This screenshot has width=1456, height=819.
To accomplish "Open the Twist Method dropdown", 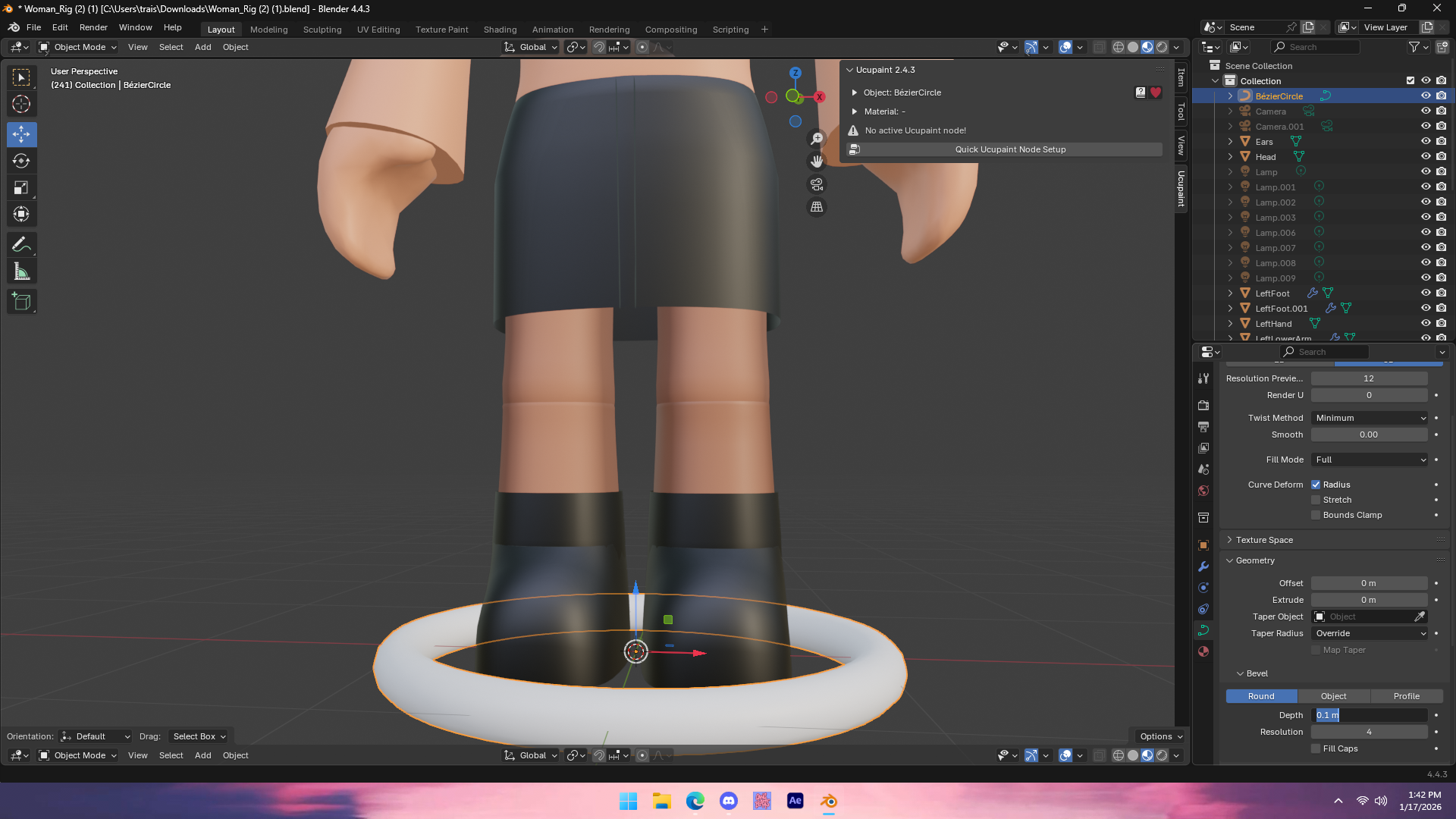I will (x=1370, y=418).
